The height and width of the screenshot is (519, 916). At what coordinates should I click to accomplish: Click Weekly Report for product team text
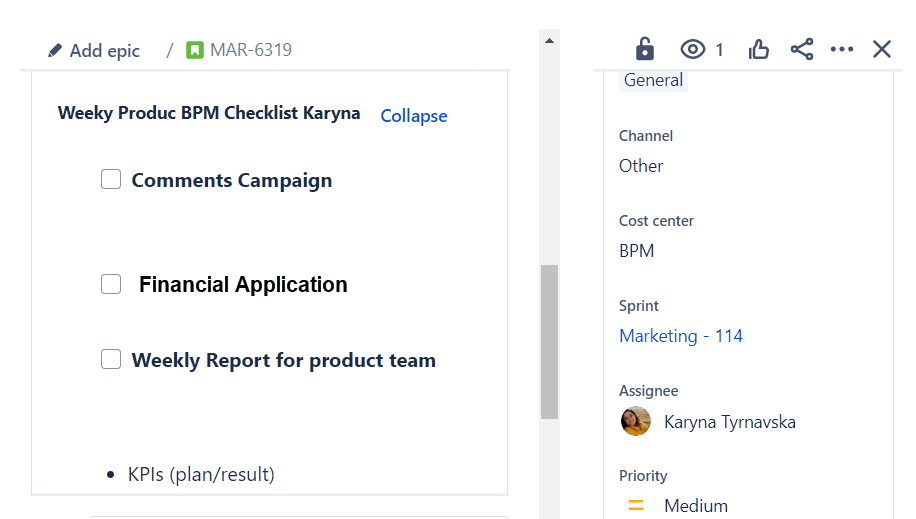pyautogui.click(x=283, y=360)
